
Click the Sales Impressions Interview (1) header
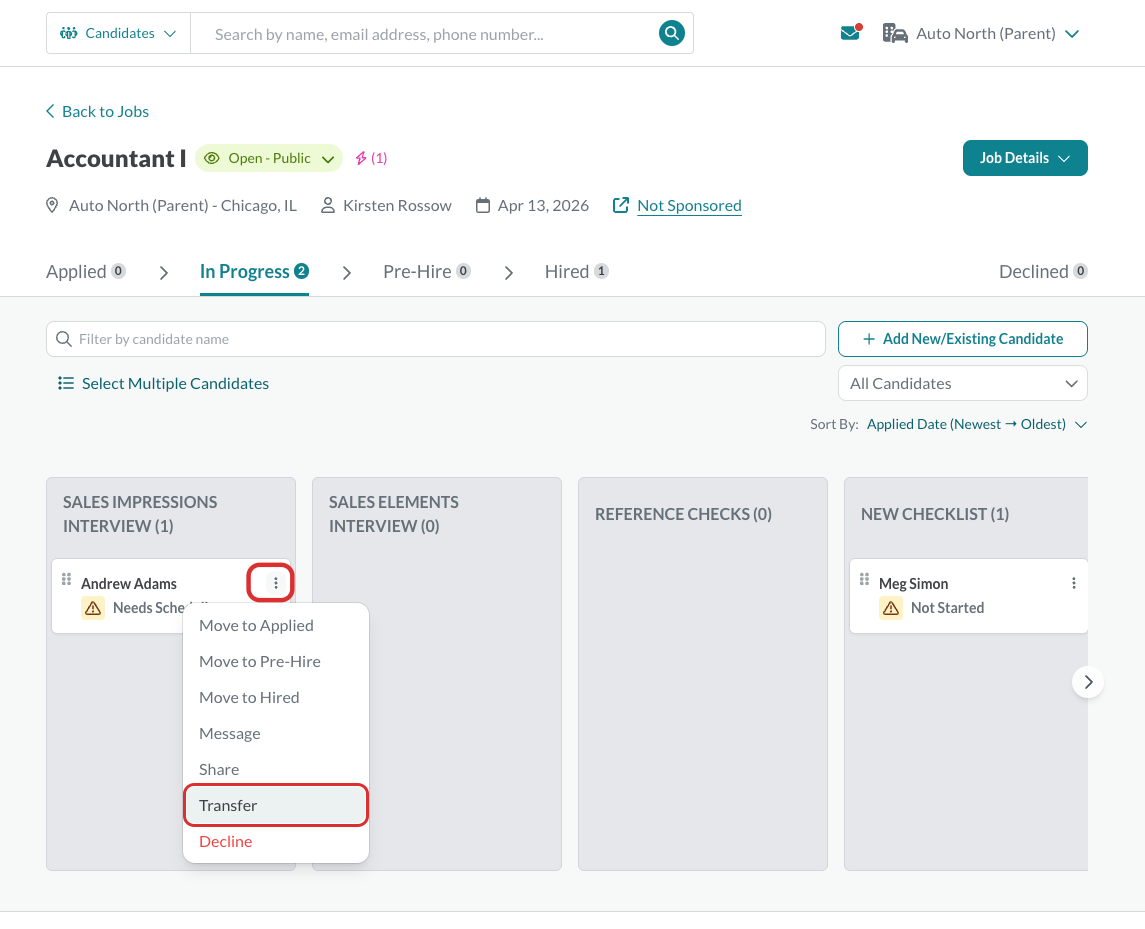[x=140, y=514]
